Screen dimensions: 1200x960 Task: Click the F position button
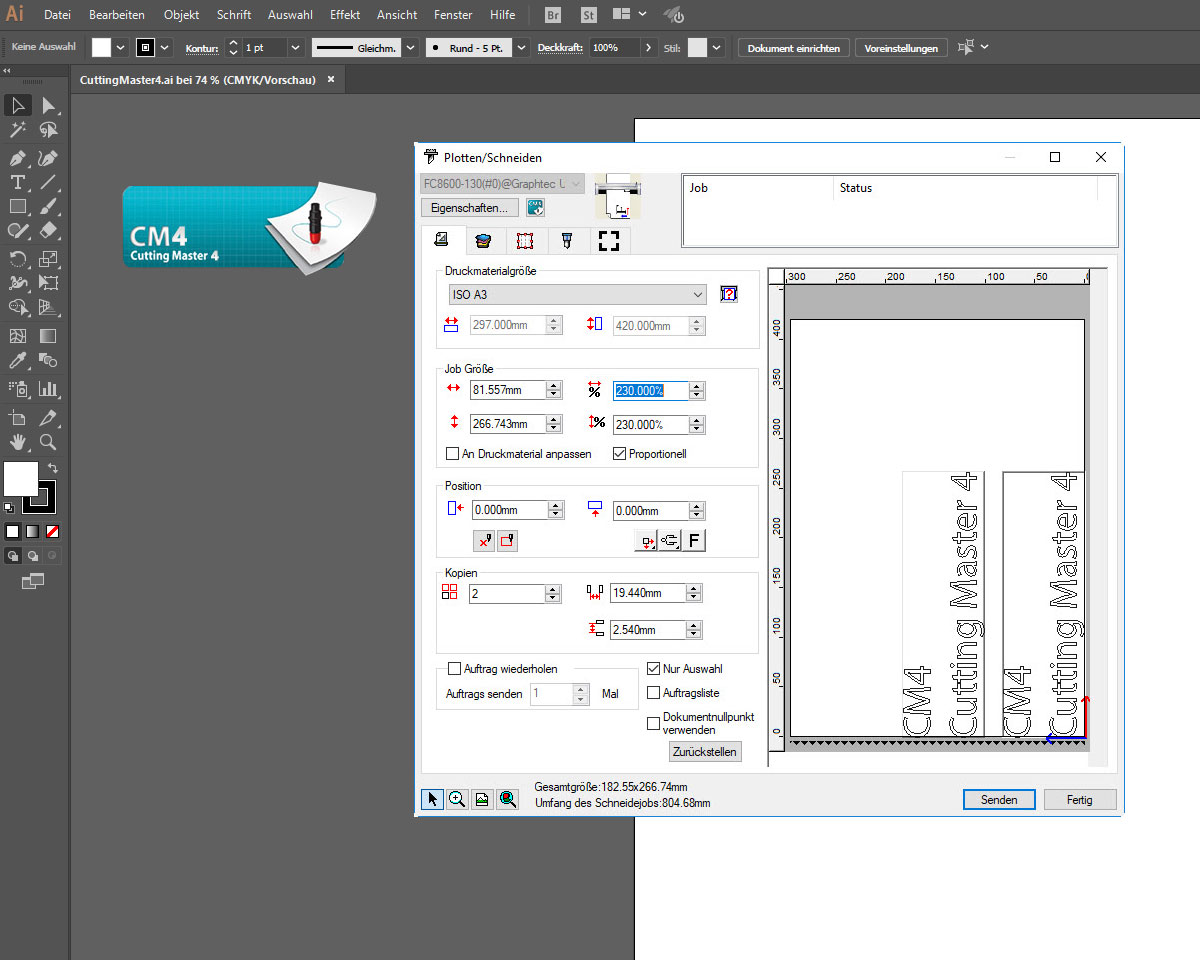(x=695, y=541)
